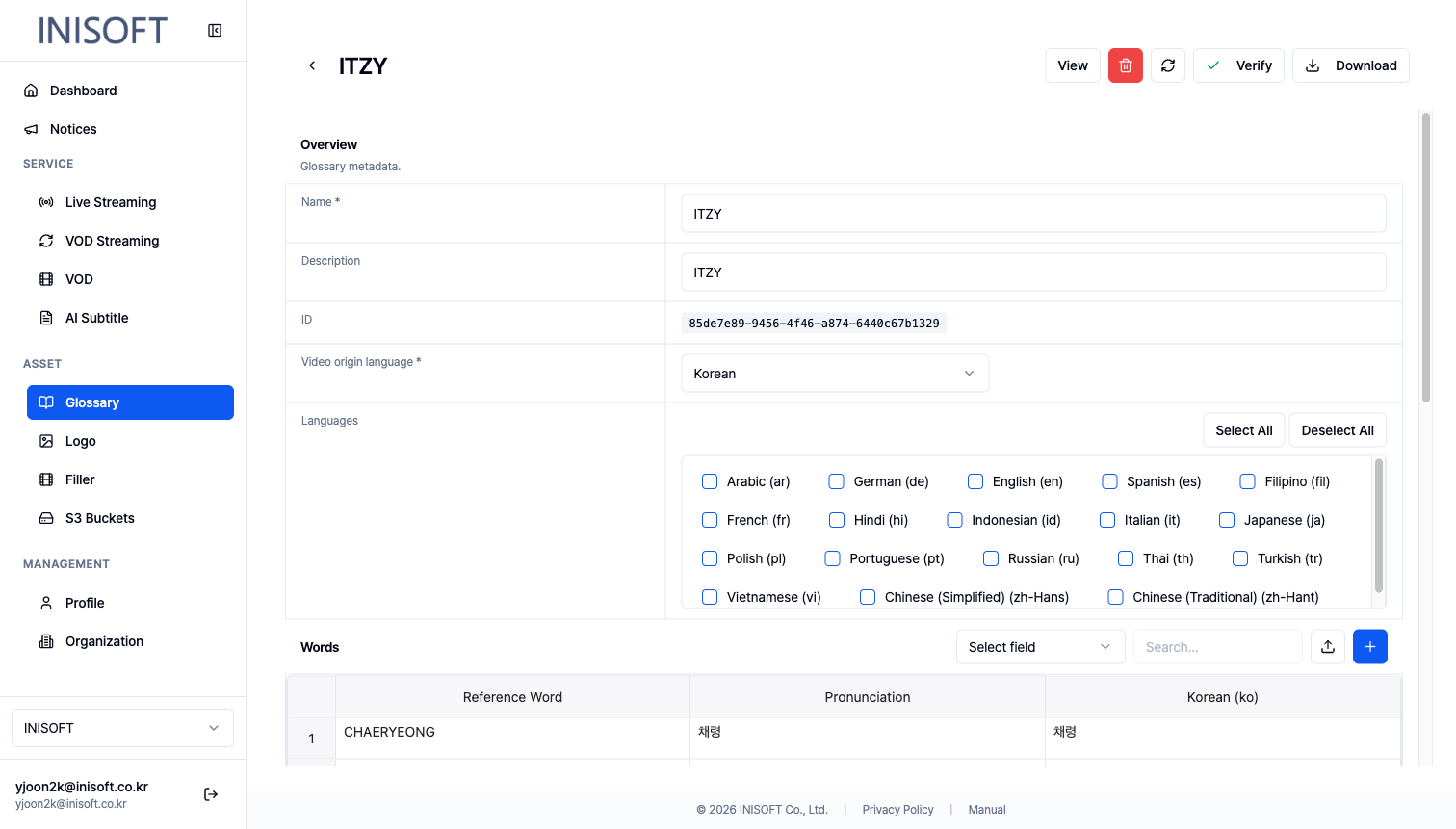Click Select All languages

(1244, 430)
